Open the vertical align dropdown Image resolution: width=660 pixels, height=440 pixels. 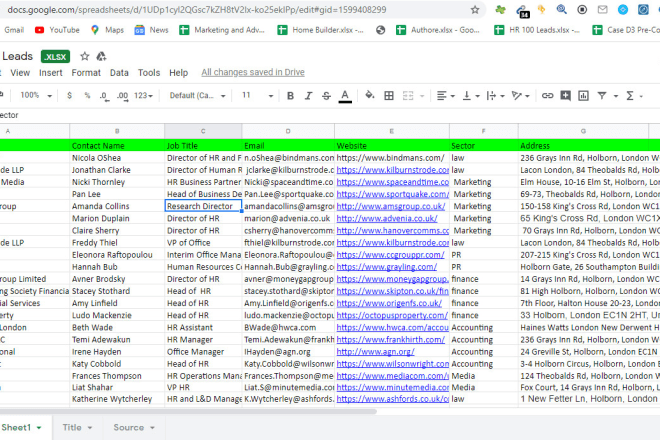pyautogui.click(x=471, y=96)
